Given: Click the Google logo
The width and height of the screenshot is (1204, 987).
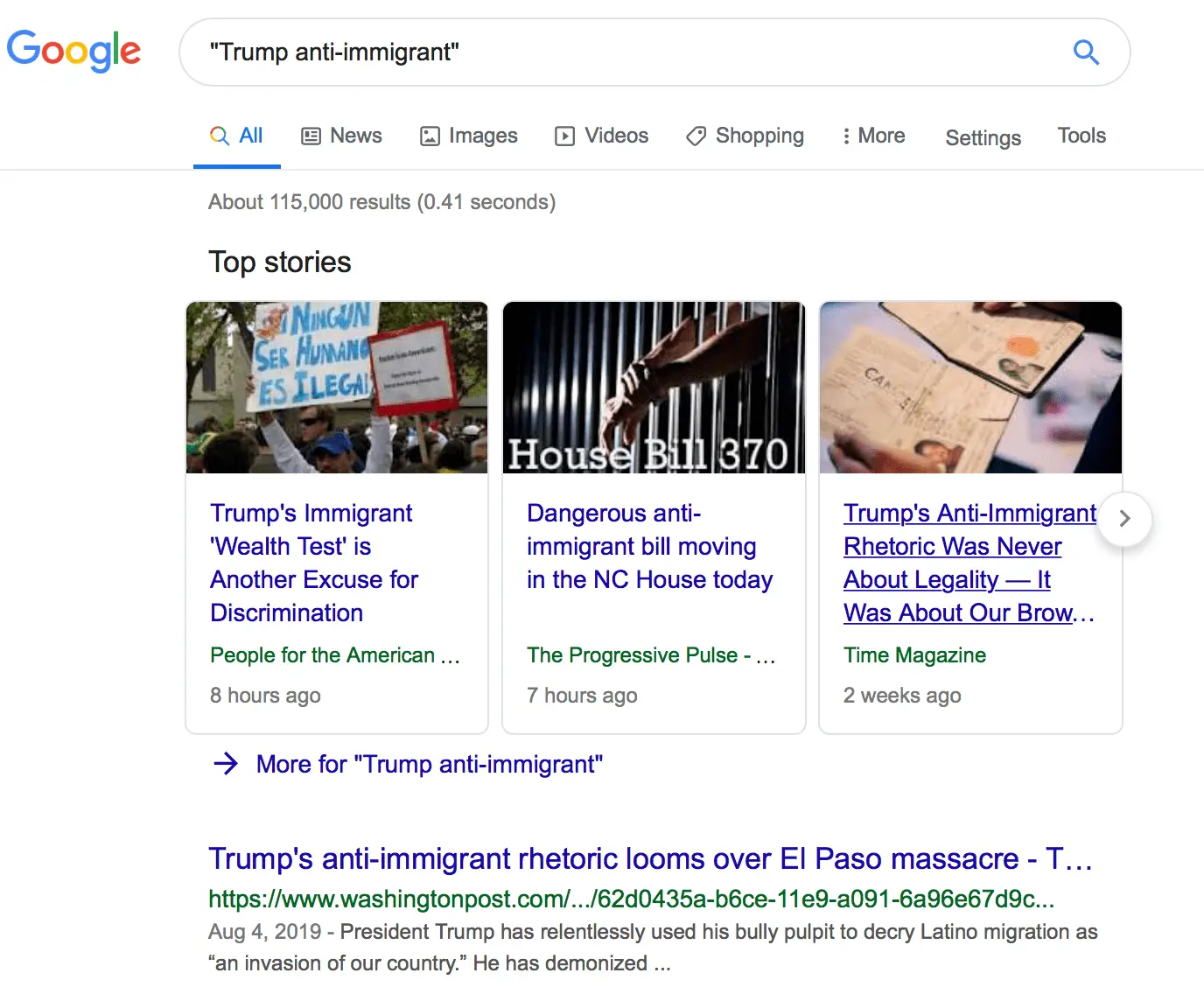Looking at the screenshot, I should pos(73,51).
